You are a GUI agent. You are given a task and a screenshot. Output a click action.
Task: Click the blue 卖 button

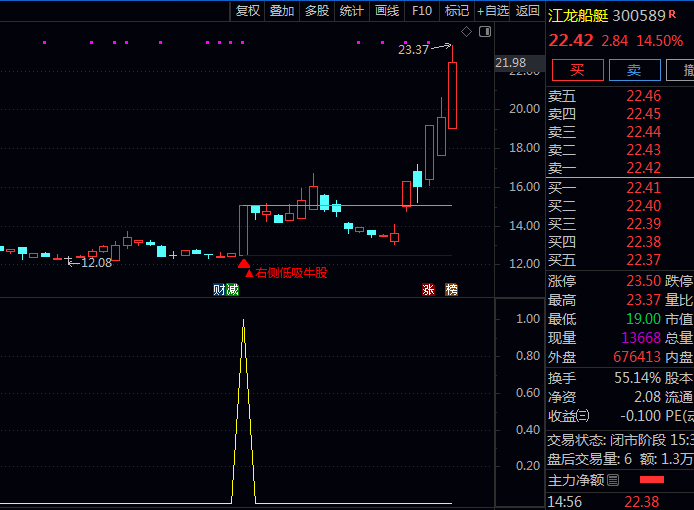(x=635, y=70)
